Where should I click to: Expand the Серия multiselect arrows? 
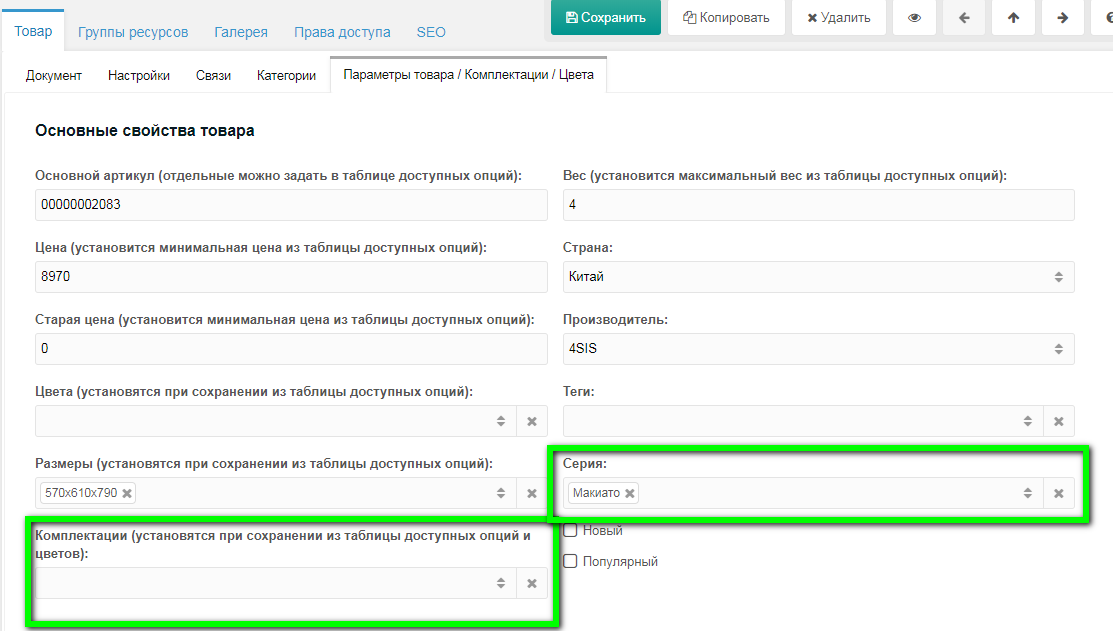pos(1028,493)
